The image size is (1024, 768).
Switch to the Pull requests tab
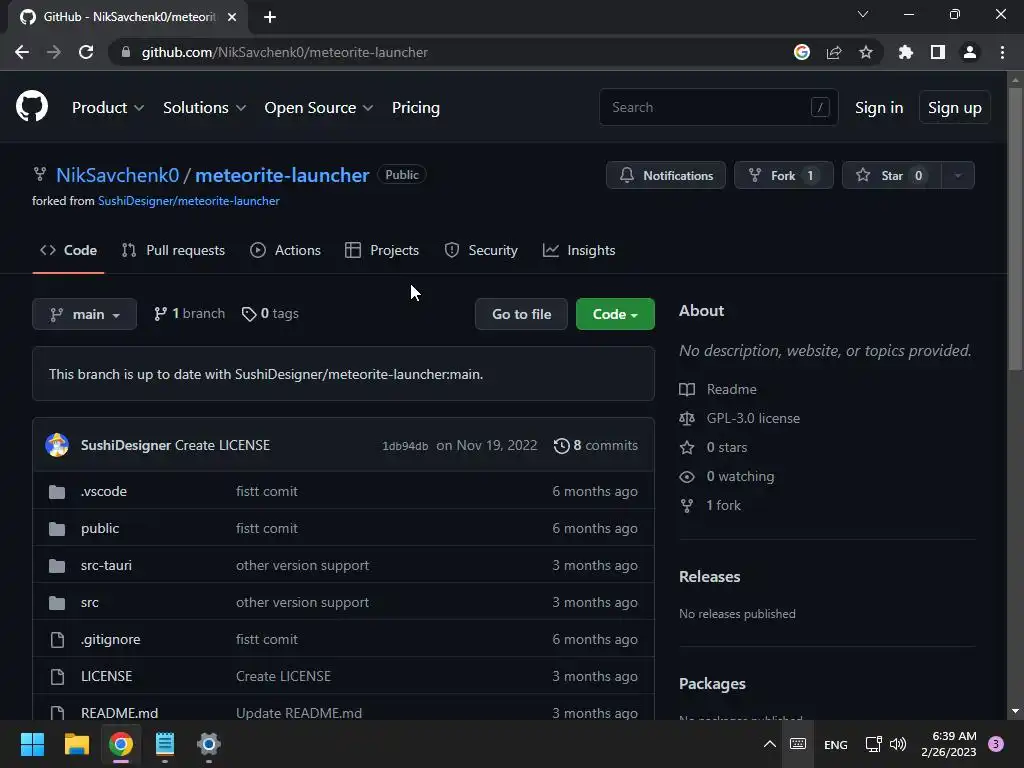[173, 250]
